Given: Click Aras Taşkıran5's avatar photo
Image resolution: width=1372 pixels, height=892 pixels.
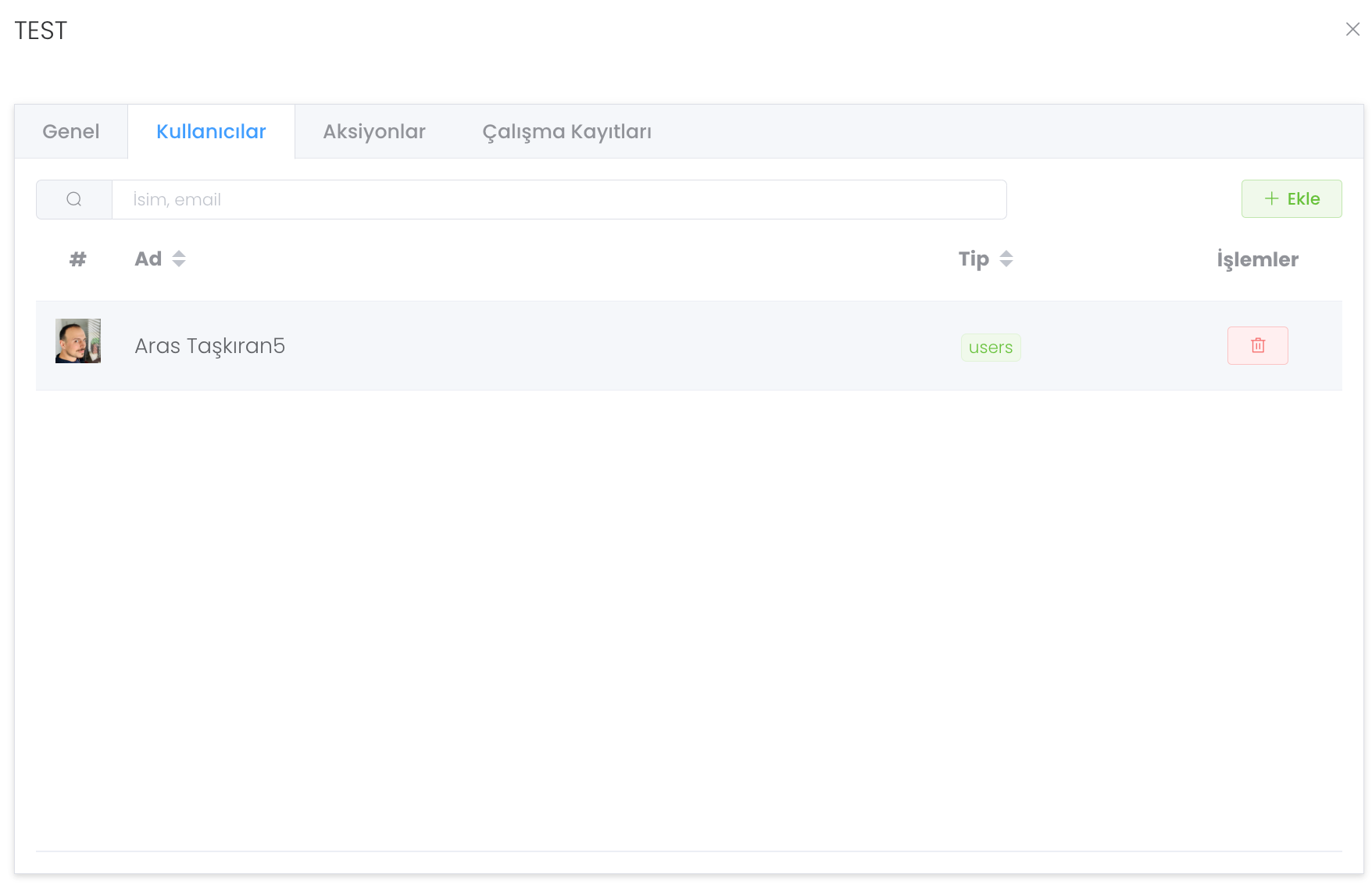Looking at the screenshot, I should tap(78, 341).
